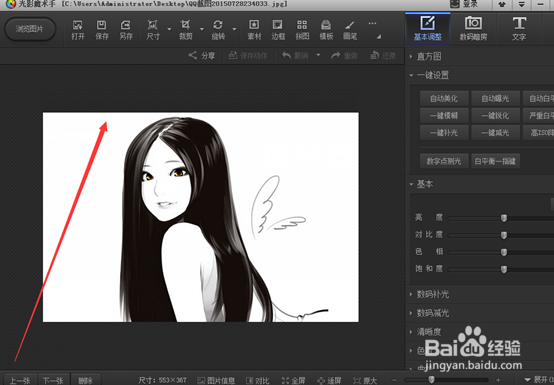
Task: Click the toolbar corner expand triangle
Action: coord(378,36)
